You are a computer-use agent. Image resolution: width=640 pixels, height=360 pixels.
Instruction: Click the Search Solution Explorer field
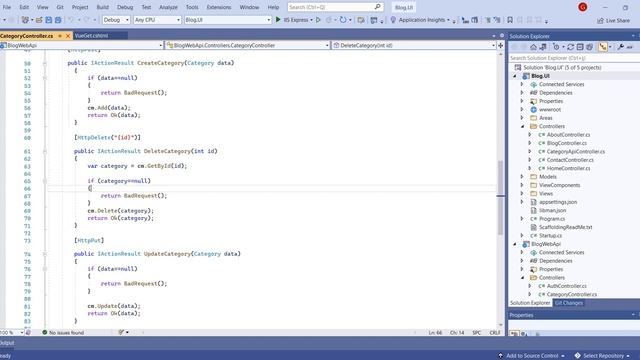(574, 58)
